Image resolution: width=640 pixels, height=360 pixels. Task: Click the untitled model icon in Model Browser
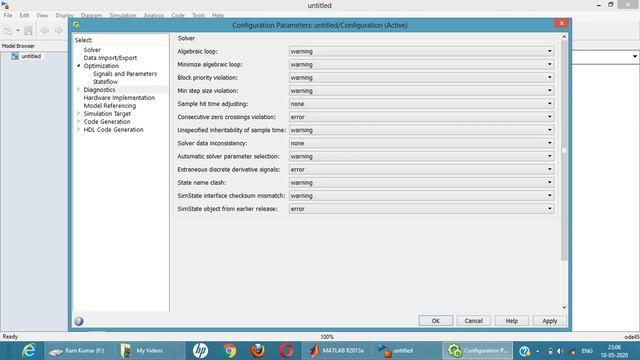[15, 56]
